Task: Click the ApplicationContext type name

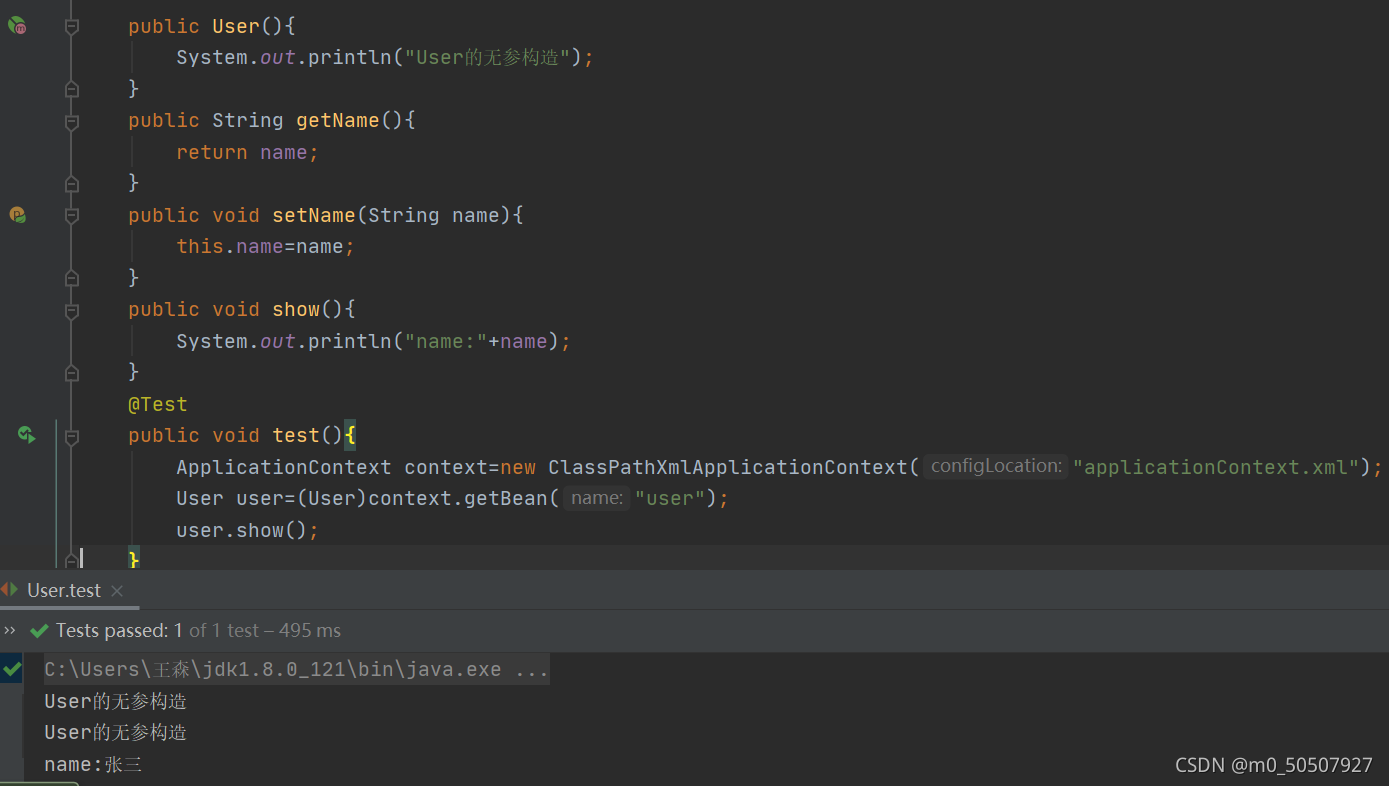Action: coord(284,467)
